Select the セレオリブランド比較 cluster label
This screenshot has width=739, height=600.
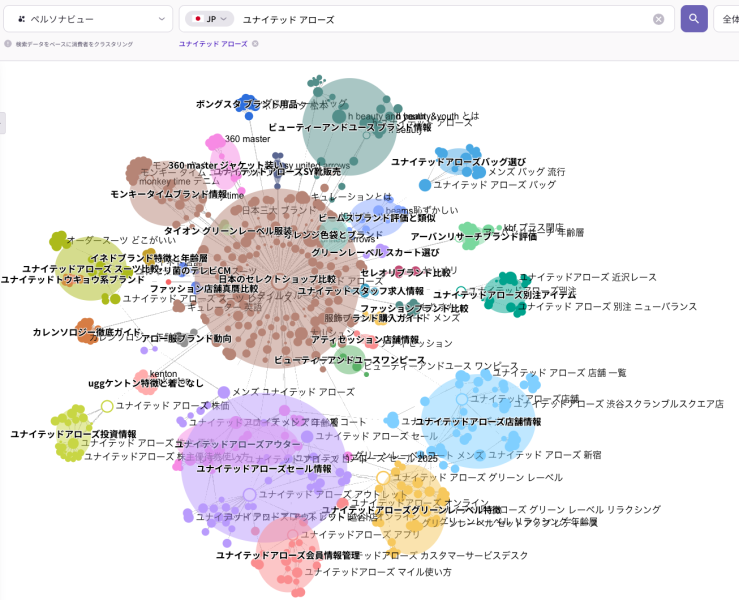(x=406, y=272)
